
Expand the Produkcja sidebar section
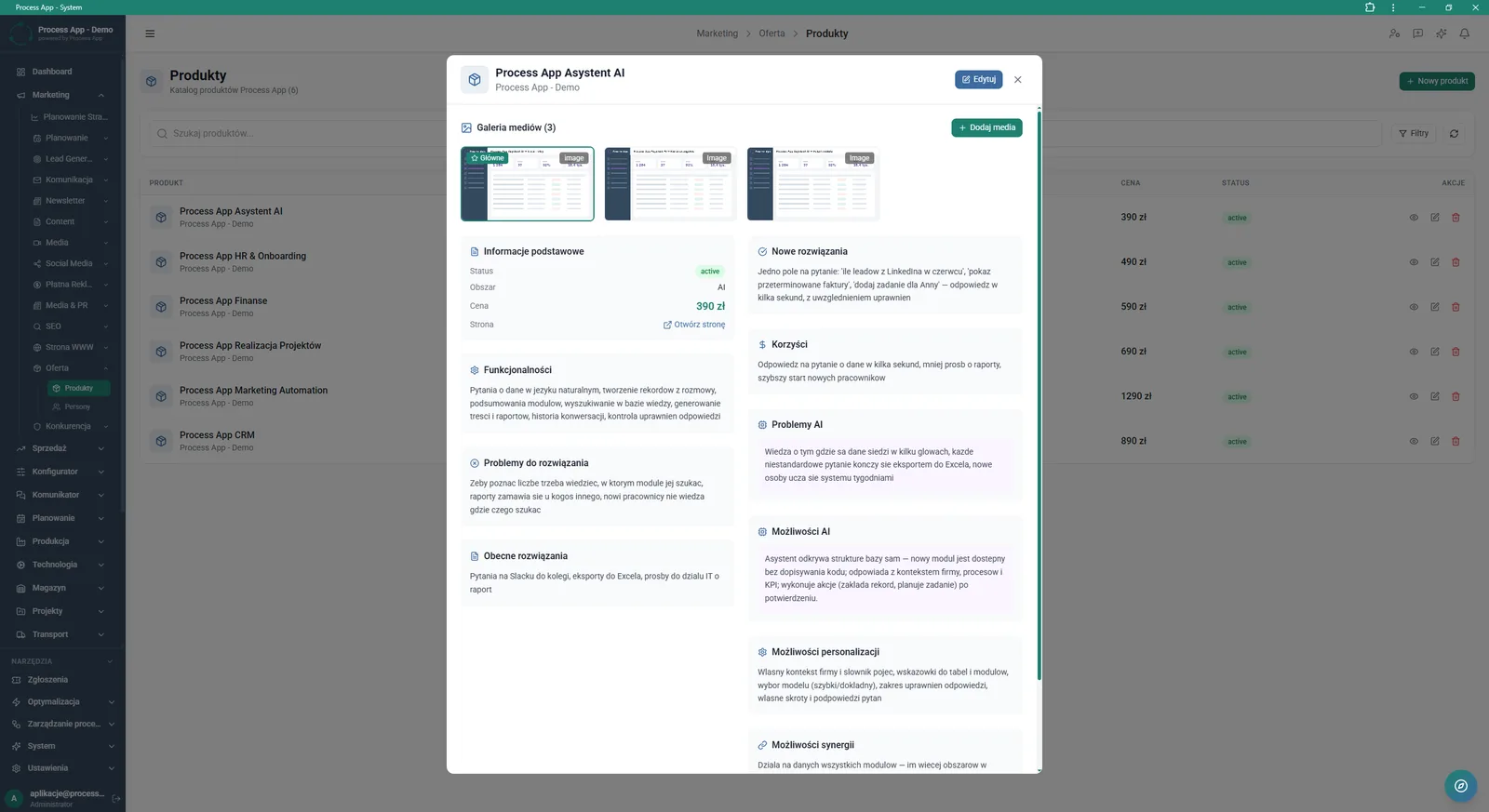pos(61,541)
